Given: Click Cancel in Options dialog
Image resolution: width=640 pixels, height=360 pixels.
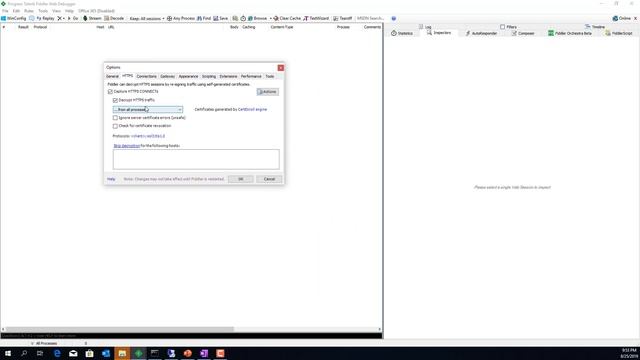Looking at the screenshot, I should click(x=269, y=179).
